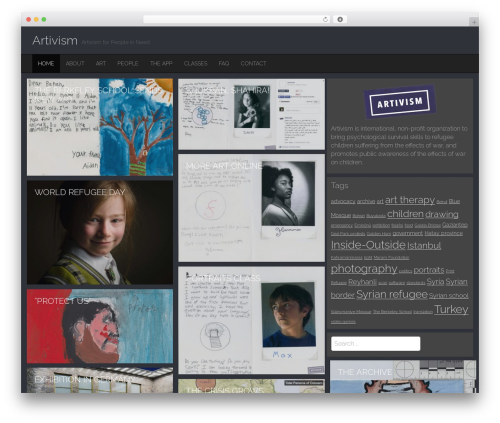This screenshot has width=500, height=423.
Task: Select the 'Syria' tag
Action: 435,282
